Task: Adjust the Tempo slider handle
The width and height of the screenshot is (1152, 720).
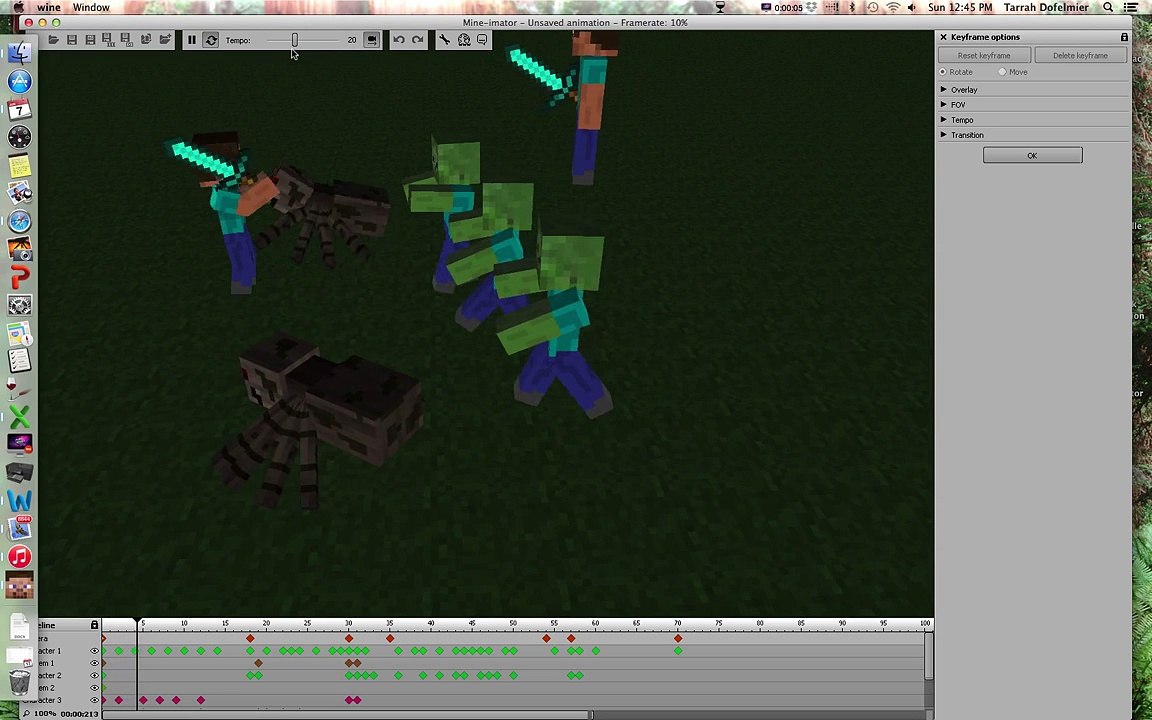Action: [295, 40]
